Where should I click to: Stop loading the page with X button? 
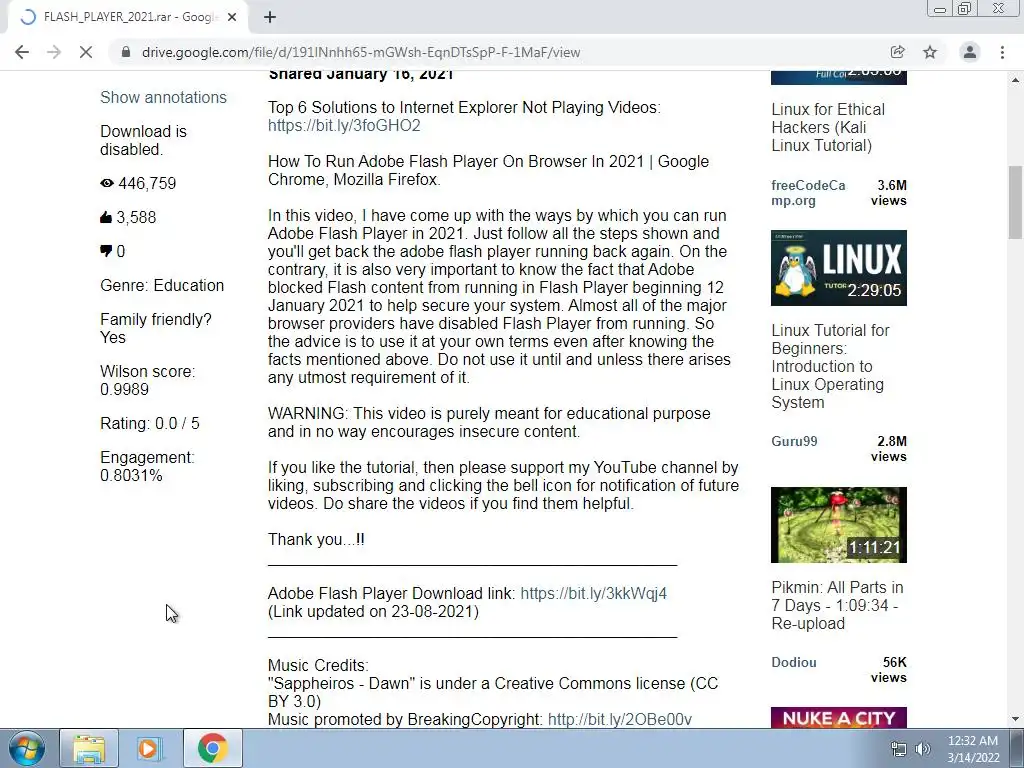(x=86, y=52)
